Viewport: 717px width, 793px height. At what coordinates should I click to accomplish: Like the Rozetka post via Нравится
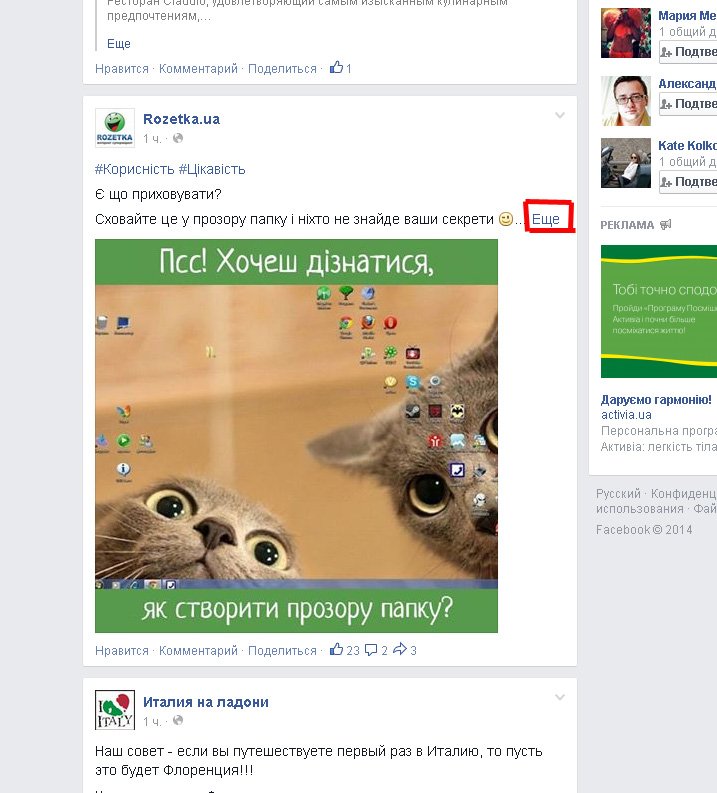(x=122, y=650)
